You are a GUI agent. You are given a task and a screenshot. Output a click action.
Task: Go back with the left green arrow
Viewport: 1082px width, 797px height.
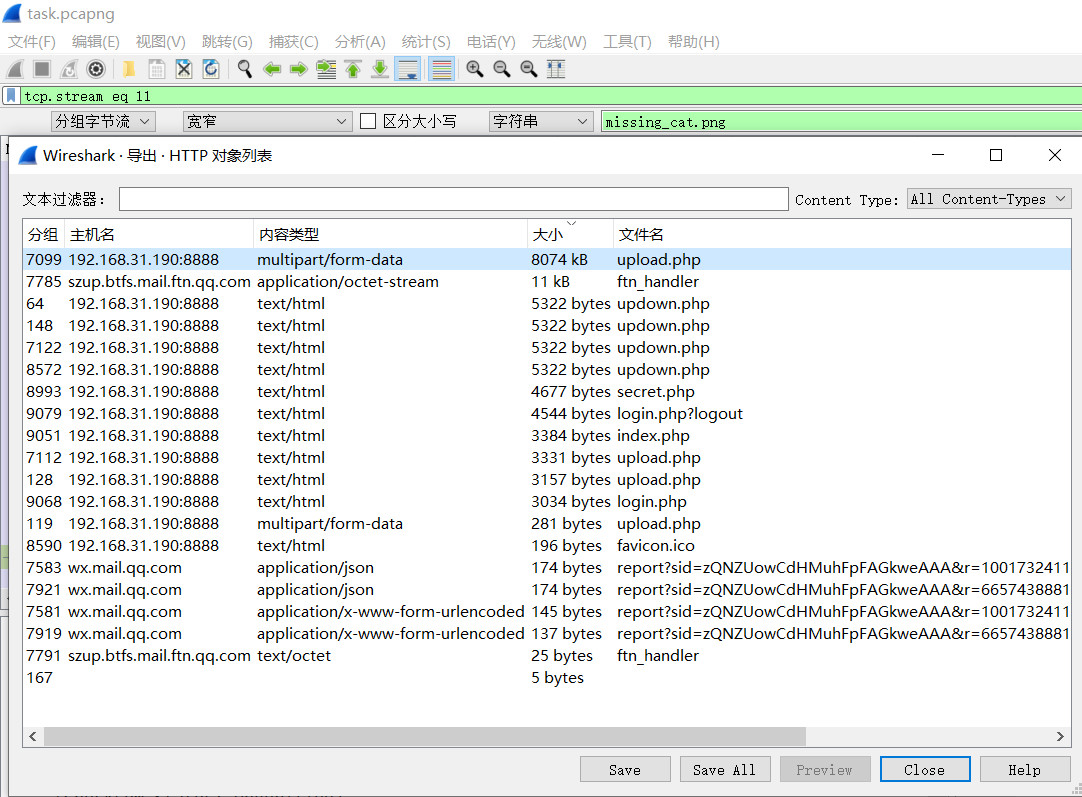(x=272, y=69)
